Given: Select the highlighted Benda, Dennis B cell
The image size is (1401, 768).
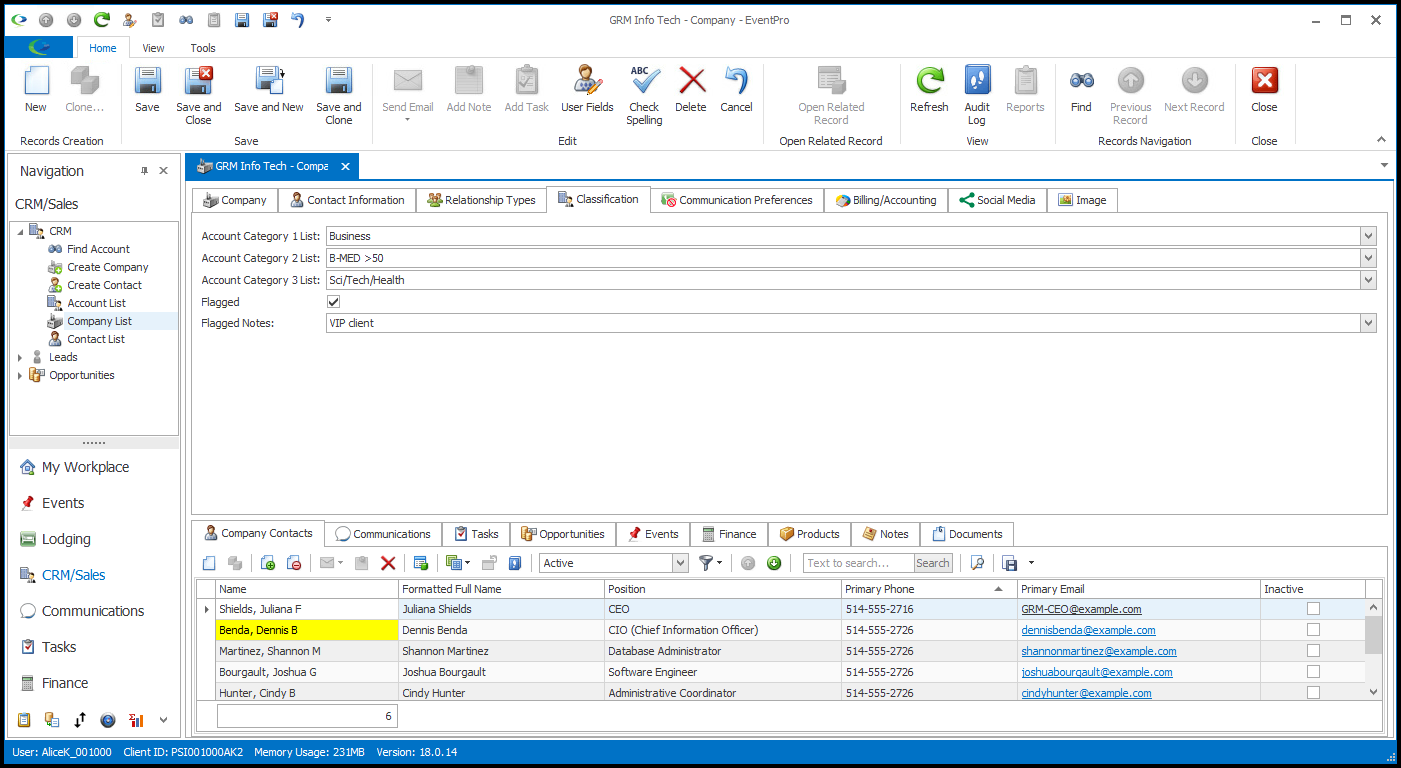Looking at the screenshot, I should (307, 630).
